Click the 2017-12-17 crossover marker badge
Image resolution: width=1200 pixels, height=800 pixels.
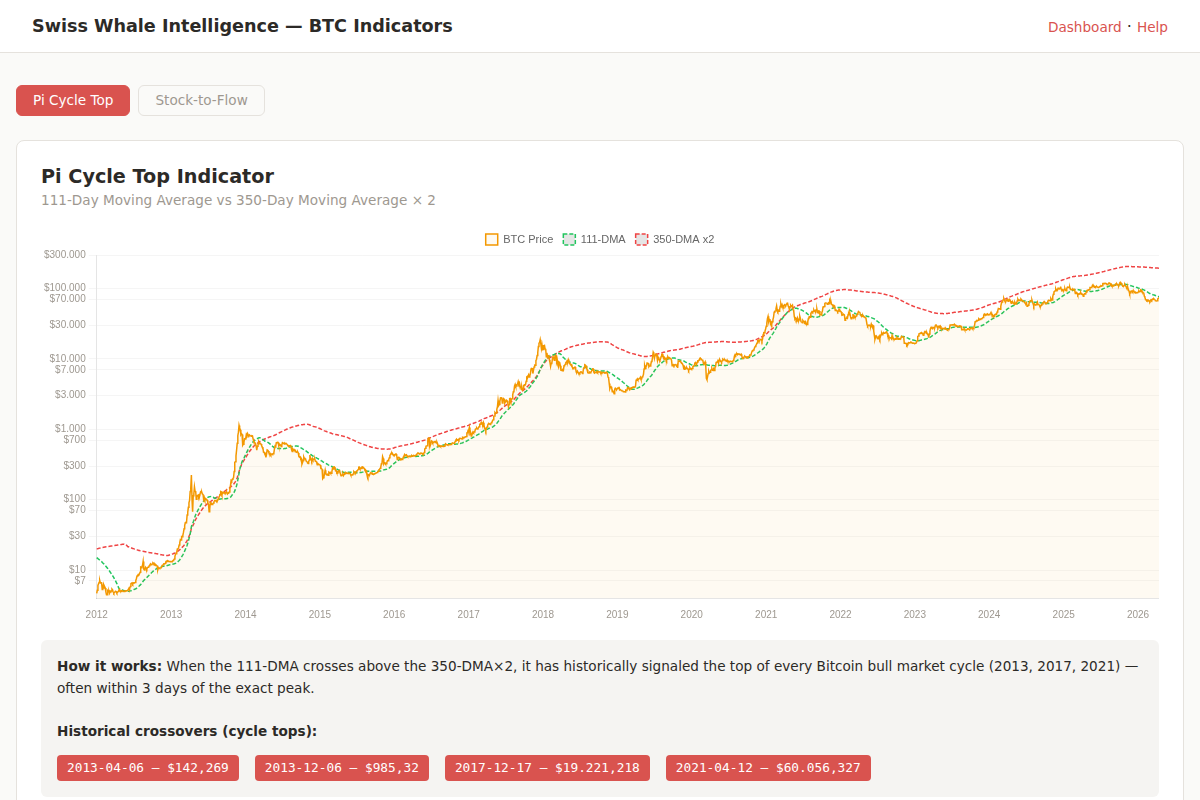click(x=547, y=768)
